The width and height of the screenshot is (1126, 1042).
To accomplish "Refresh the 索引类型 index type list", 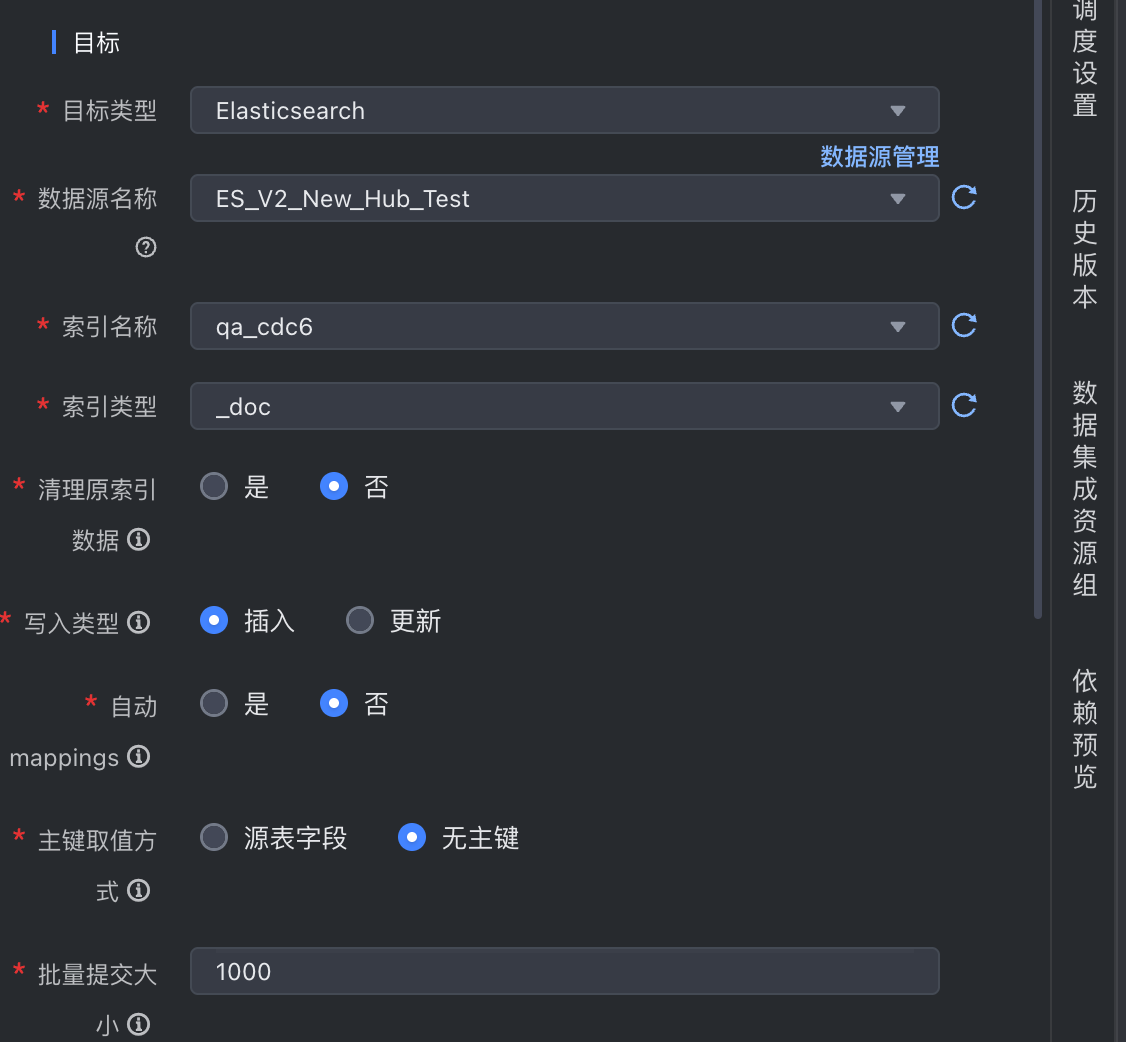I will click(x=964, y=406).
